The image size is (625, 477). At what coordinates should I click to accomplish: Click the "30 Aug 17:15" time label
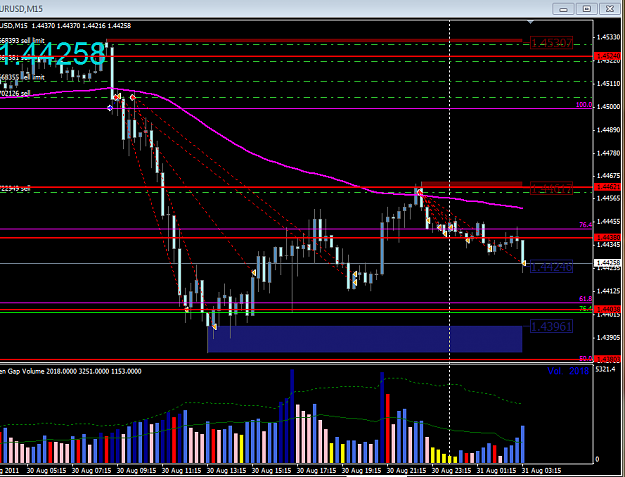[317, 471]
